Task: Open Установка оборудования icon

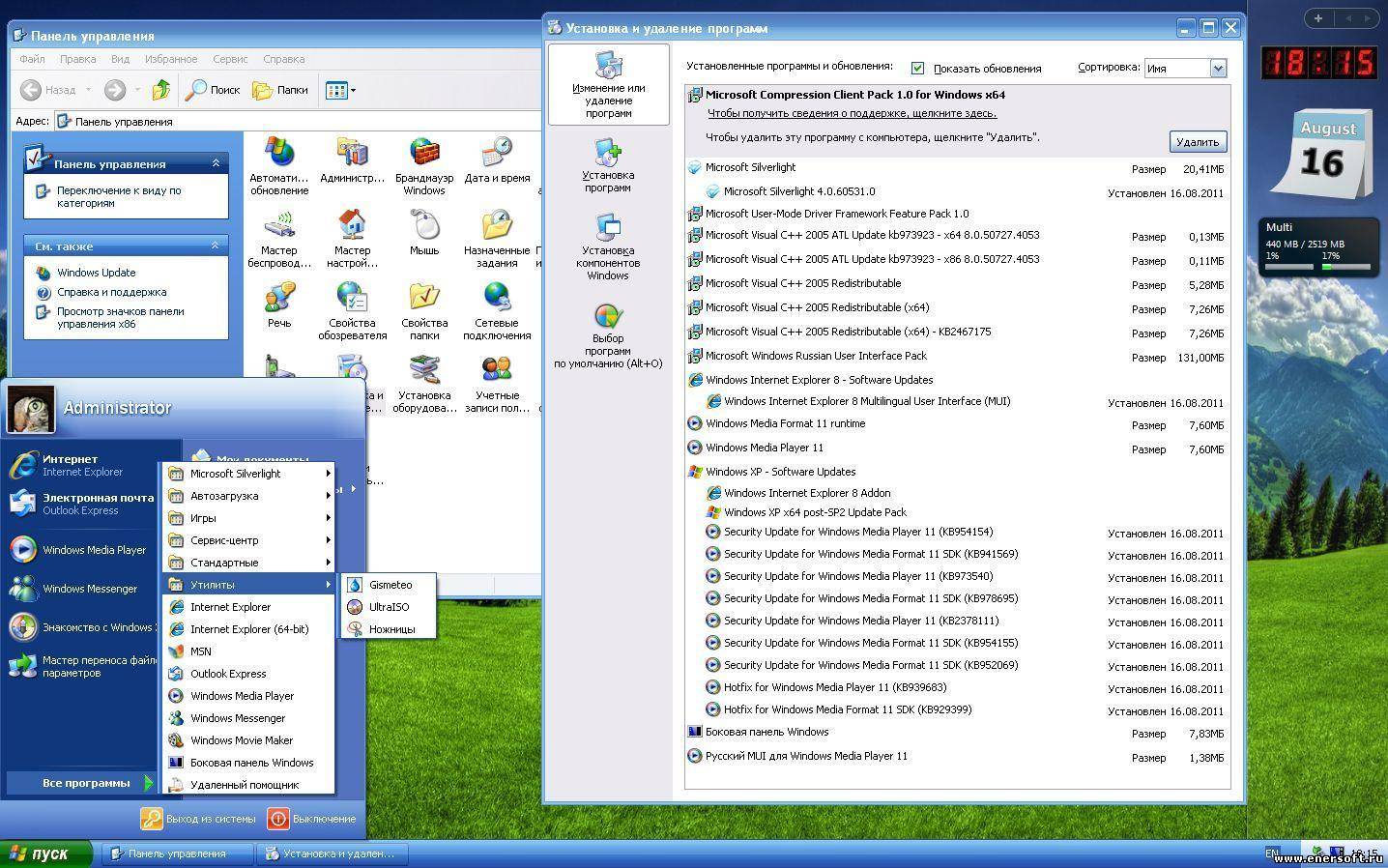Action: click(x=424, y=383)
